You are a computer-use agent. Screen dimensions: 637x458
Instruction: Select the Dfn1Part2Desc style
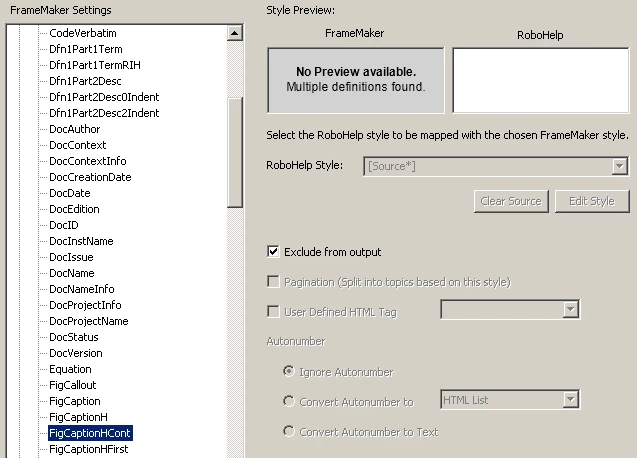click(x=85, y=81)
